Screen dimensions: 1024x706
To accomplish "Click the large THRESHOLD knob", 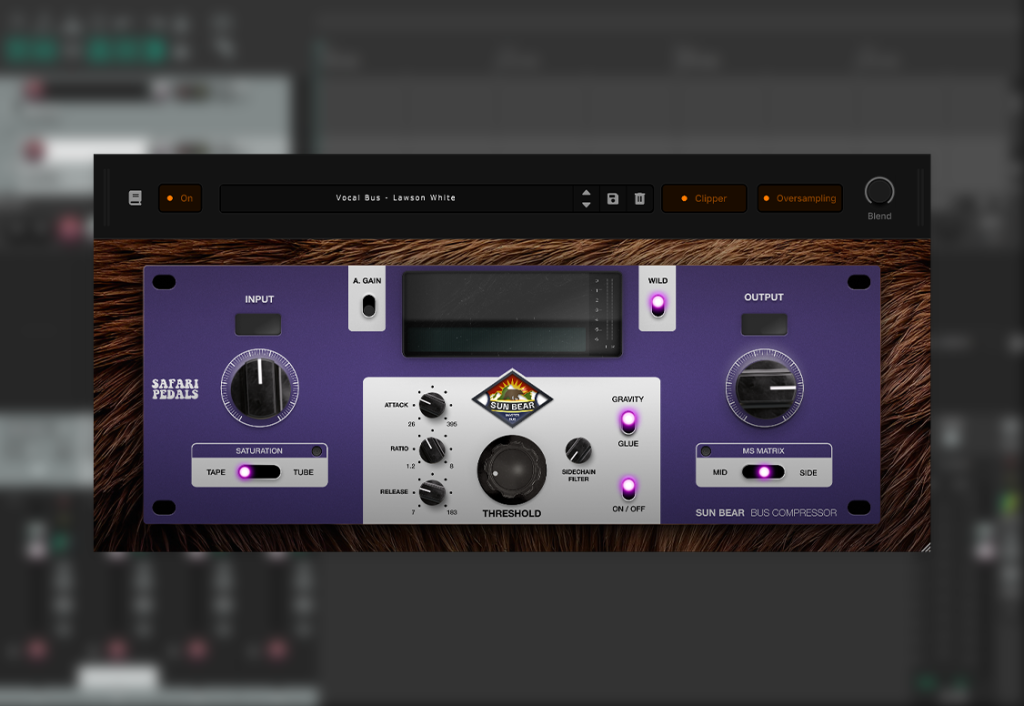I will [x=512, y=470].
